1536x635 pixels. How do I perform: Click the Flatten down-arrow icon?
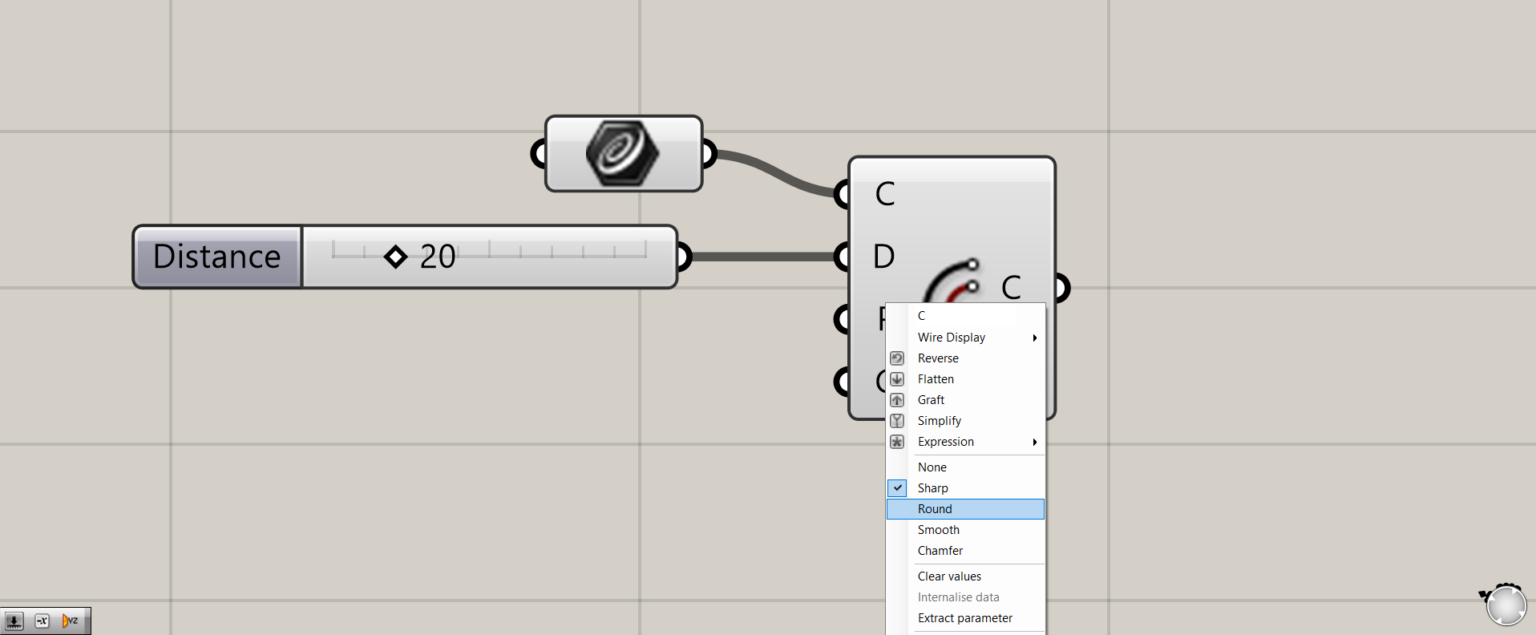pos(897,378)
